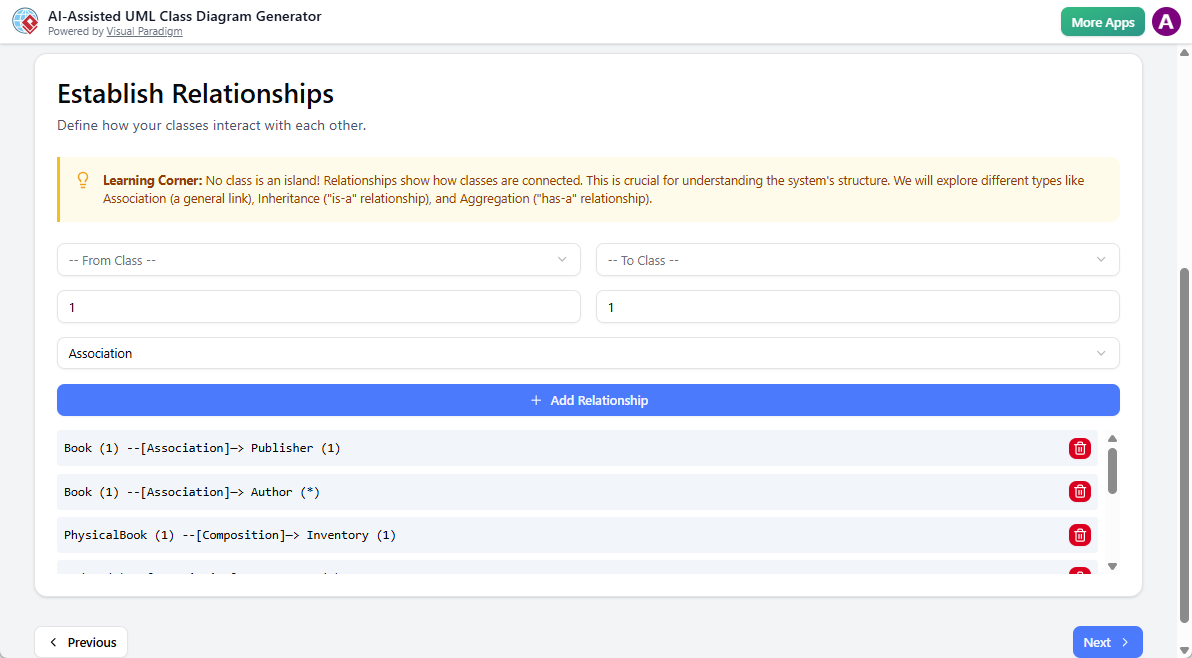This screenshot has width=1192, height=658.
Task: Delete the Book–Publisher Association relationship
Action: (1080, 448)
